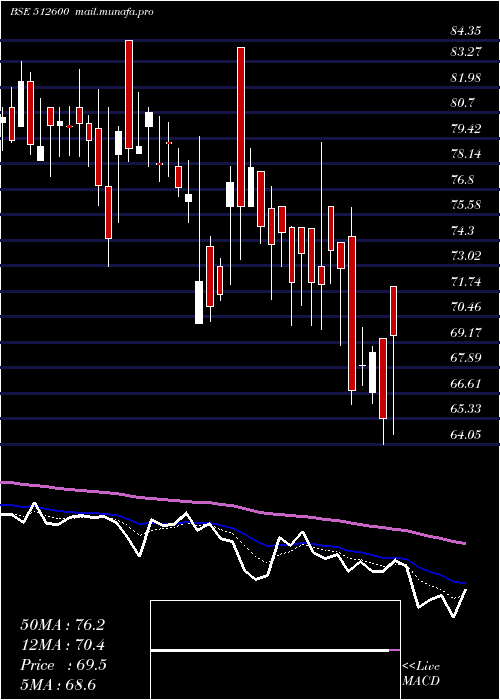Viewport: 500px width, 700px height.
Task: Click the 76.8 price axis label
Action: point(463,180)
